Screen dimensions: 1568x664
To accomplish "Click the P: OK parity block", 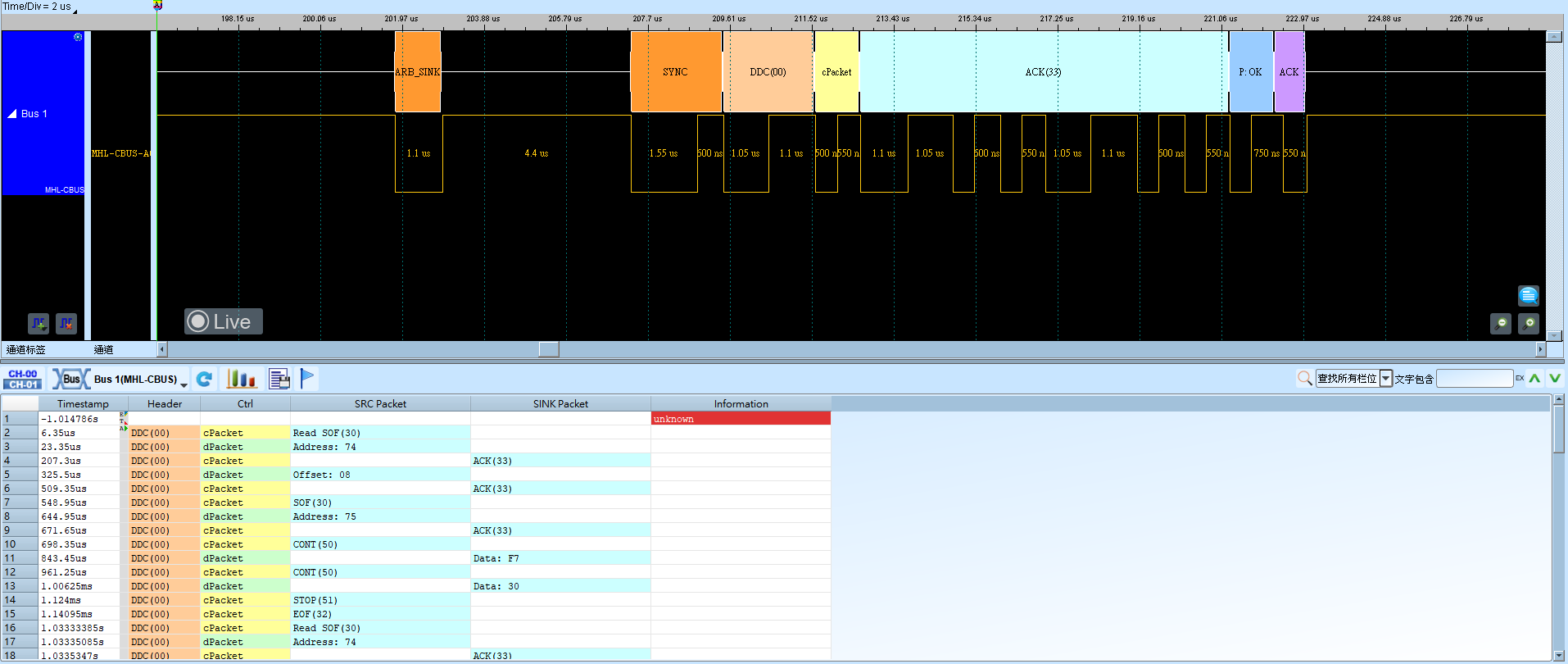I will click(1251, 71).
